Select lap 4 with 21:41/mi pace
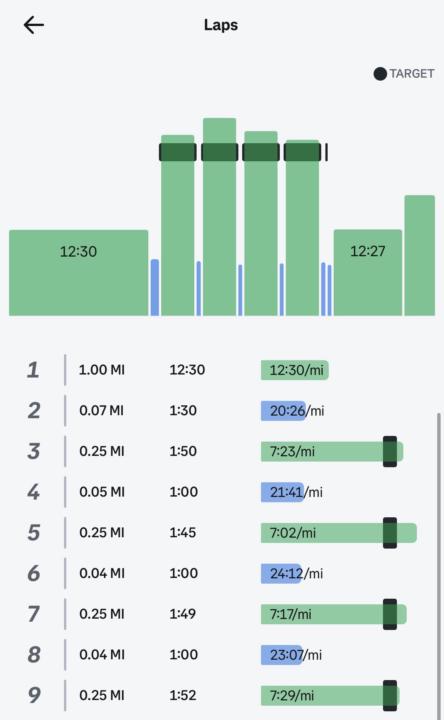Image resolution: width=444 pixels, height=720 pixels. 222,492
